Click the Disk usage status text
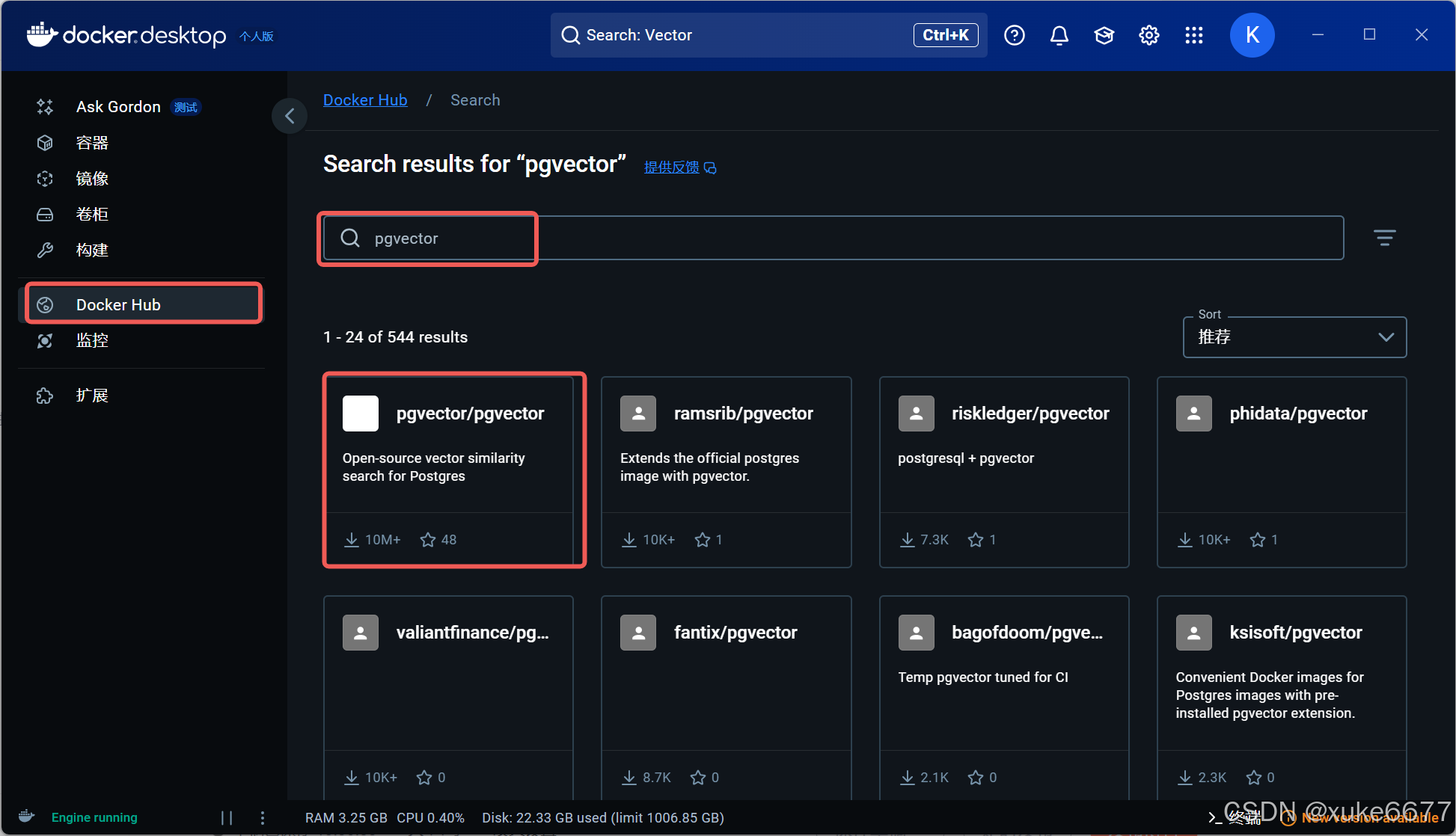1456x836 pixels. [x=603, y=818]
